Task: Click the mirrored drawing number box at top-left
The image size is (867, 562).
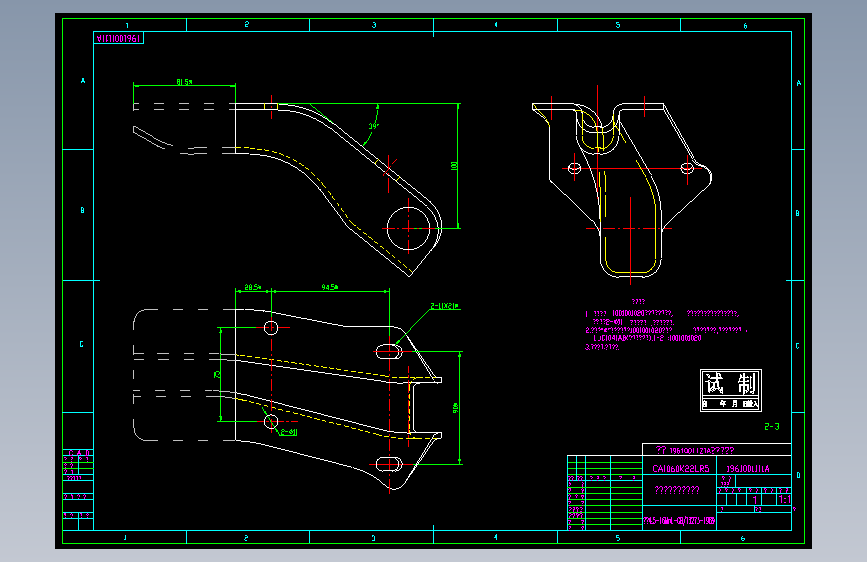Action: (x=119, y=38)
